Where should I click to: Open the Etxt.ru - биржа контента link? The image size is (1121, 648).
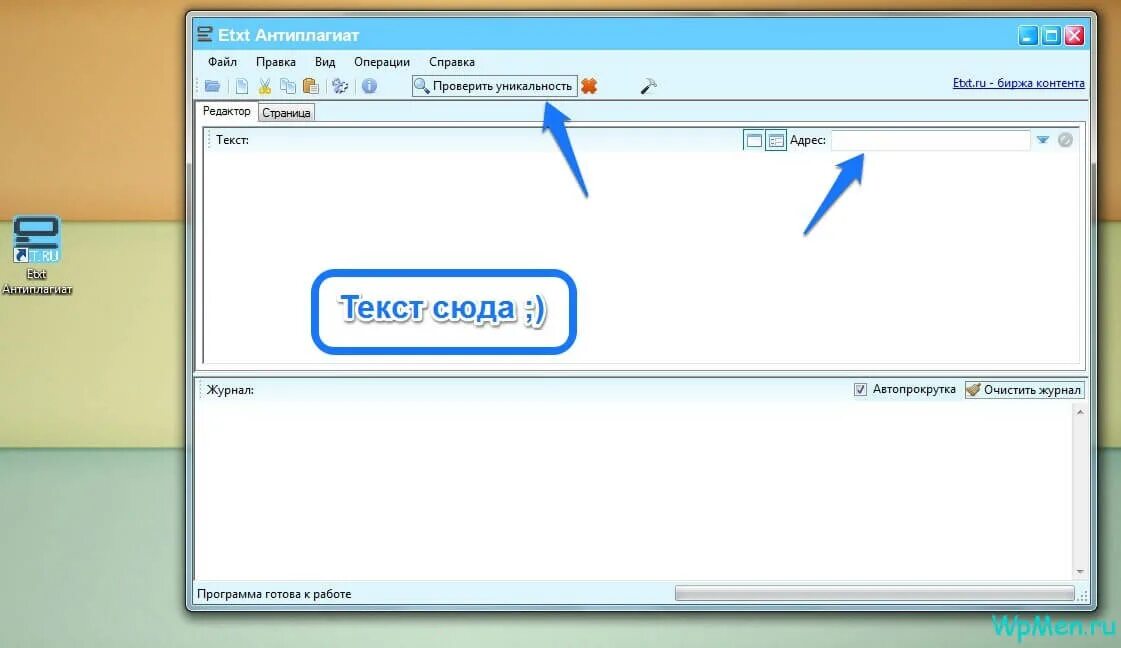click(1018, 83)
